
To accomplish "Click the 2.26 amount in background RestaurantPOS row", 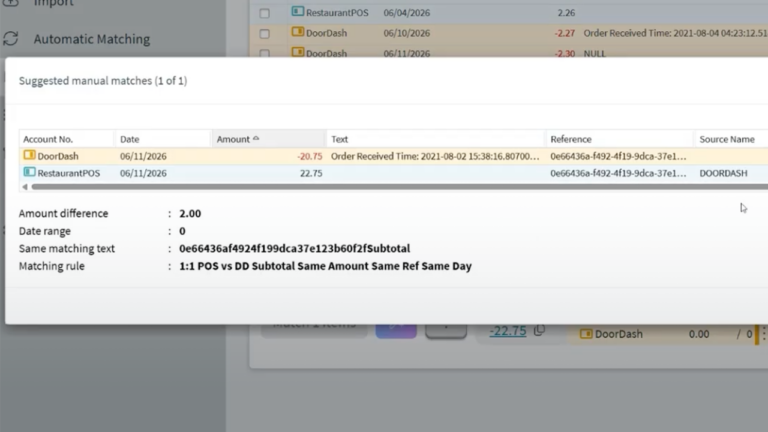I will click(566, 13).
